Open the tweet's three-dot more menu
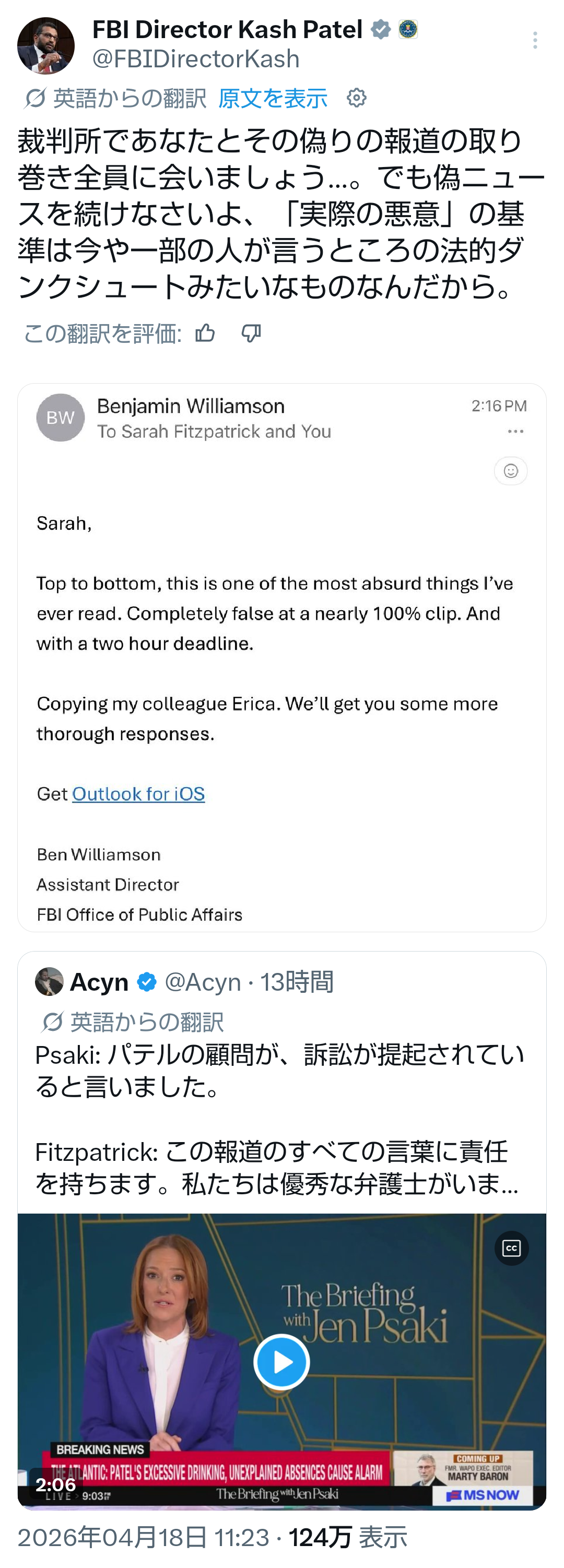 pos(535,41)
